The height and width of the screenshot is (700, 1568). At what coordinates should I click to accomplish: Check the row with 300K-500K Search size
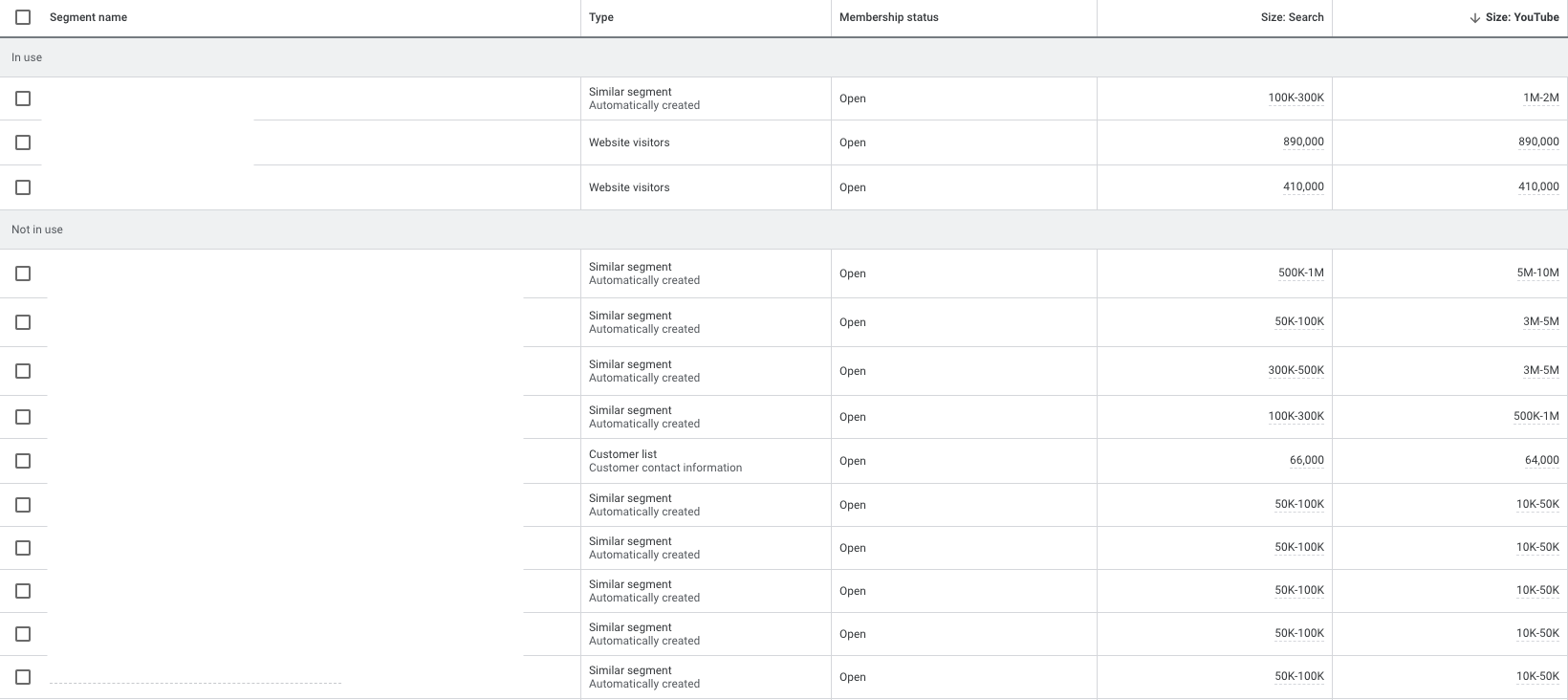23,371
